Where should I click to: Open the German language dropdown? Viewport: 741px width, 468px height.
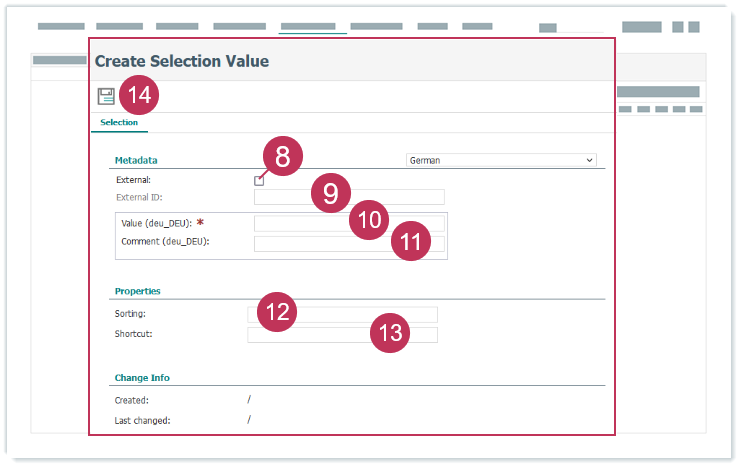[x=501, y=160]
